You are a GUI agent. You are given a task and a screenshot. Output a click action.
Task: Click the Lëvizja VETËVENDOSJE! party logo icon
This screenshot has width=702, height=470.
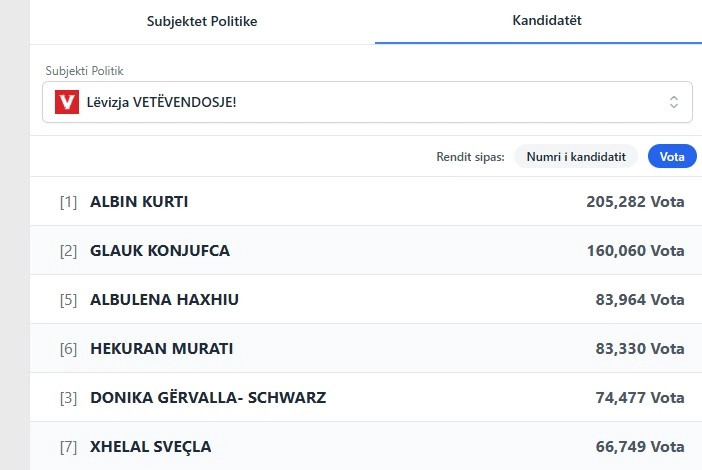coord(67,102)
